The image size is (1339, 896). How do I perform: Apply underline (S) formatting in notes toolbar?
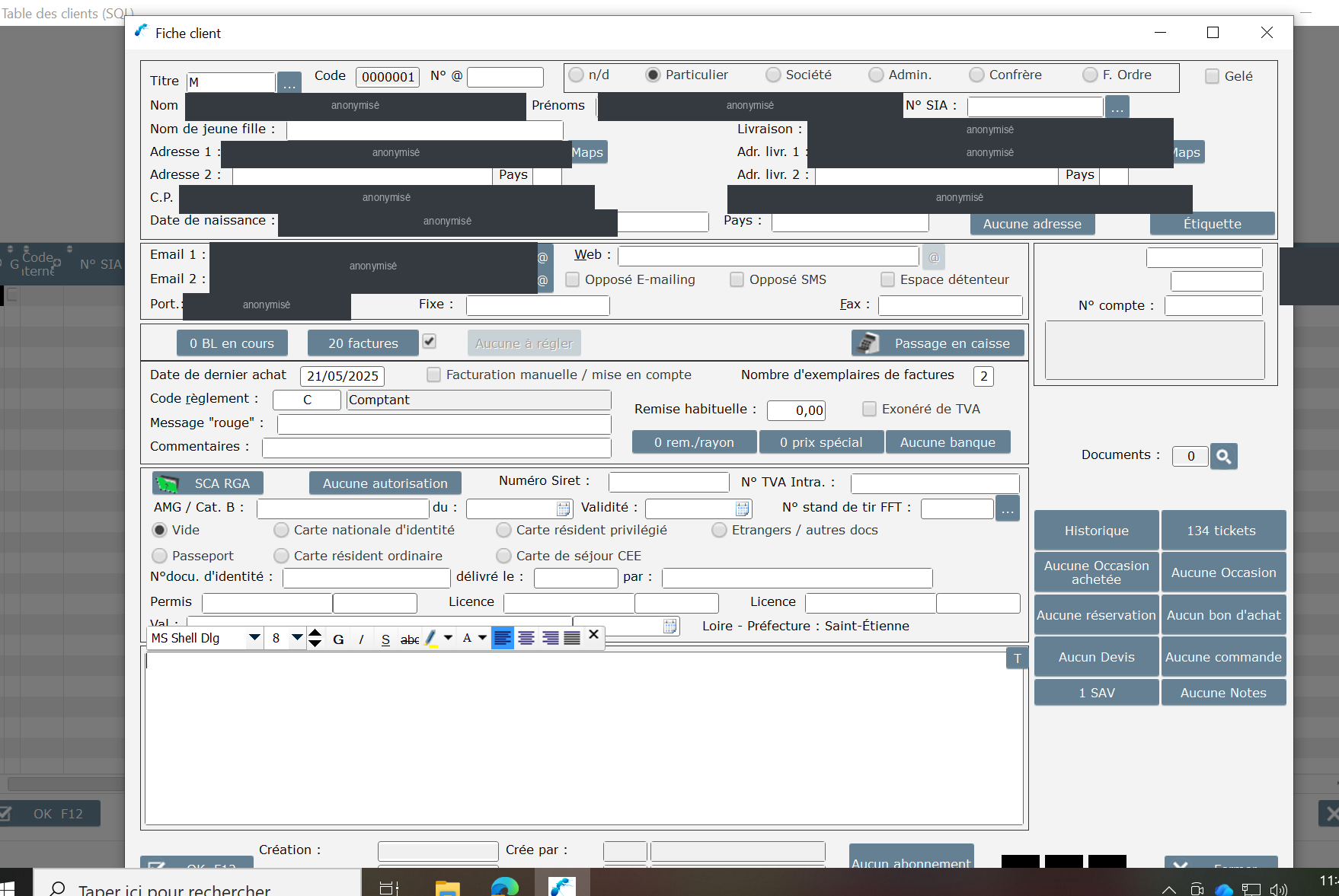(x=385, y=639)
